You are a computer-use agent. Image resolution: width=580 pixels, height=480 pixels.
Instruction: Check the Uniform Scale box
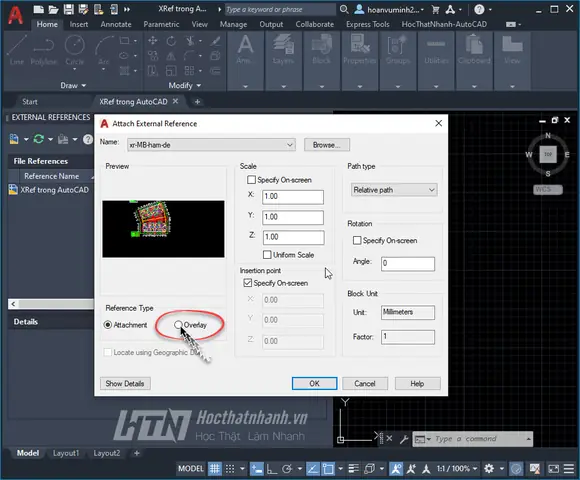point(267,255)
